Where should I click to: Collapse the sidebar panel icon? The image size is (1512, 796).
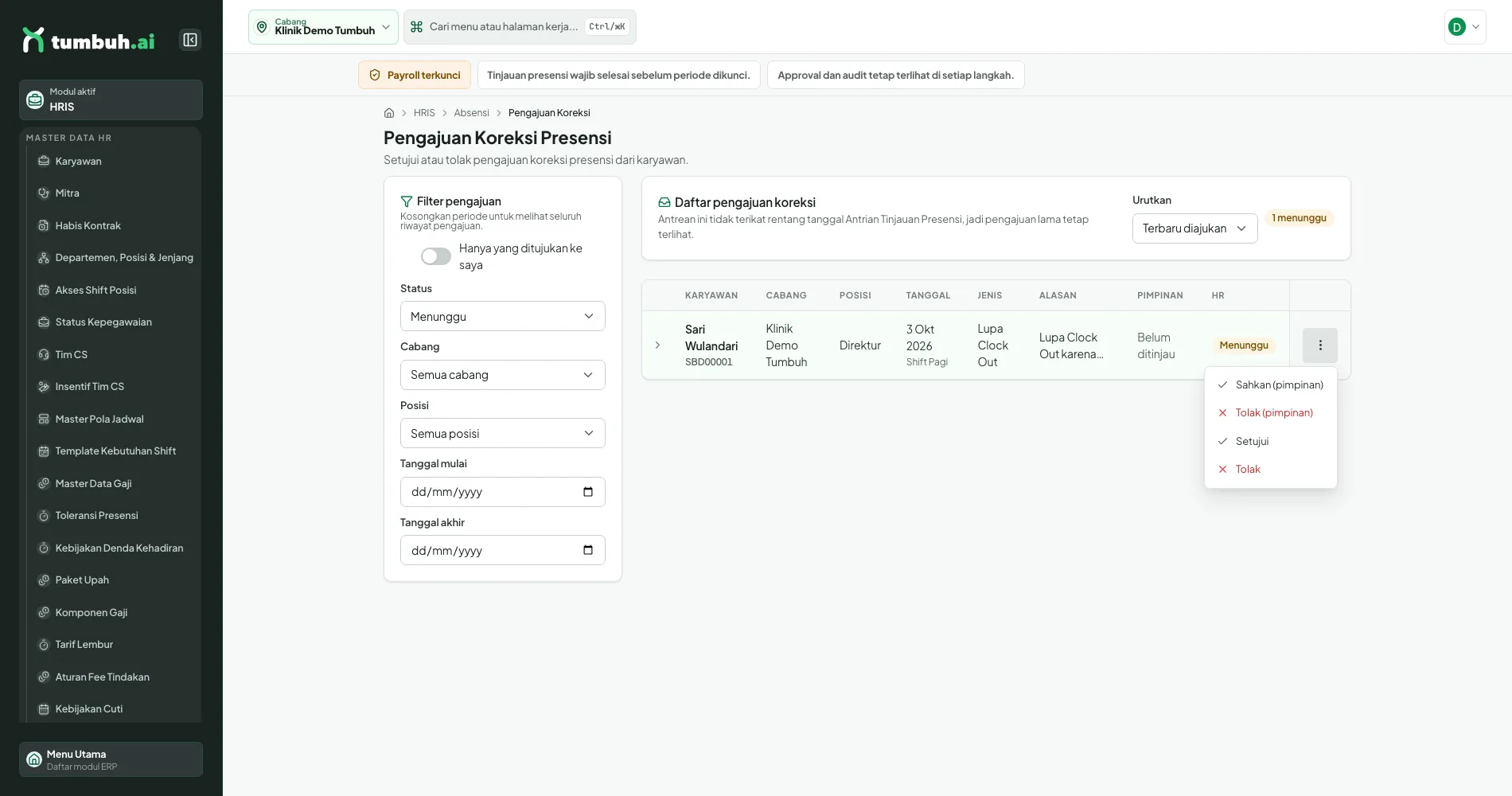190,40
